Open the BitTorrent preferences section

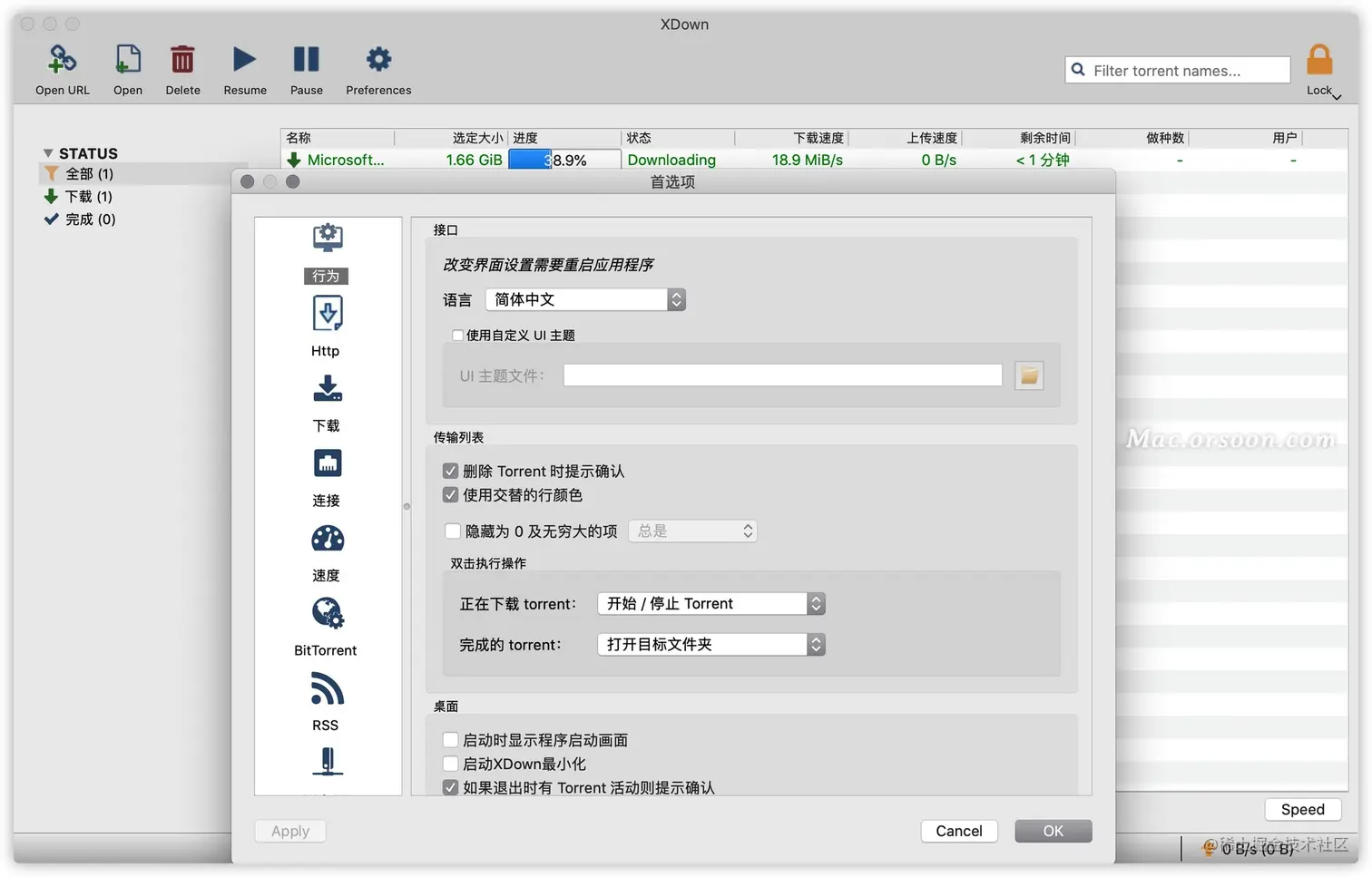[x=326, y=628]
